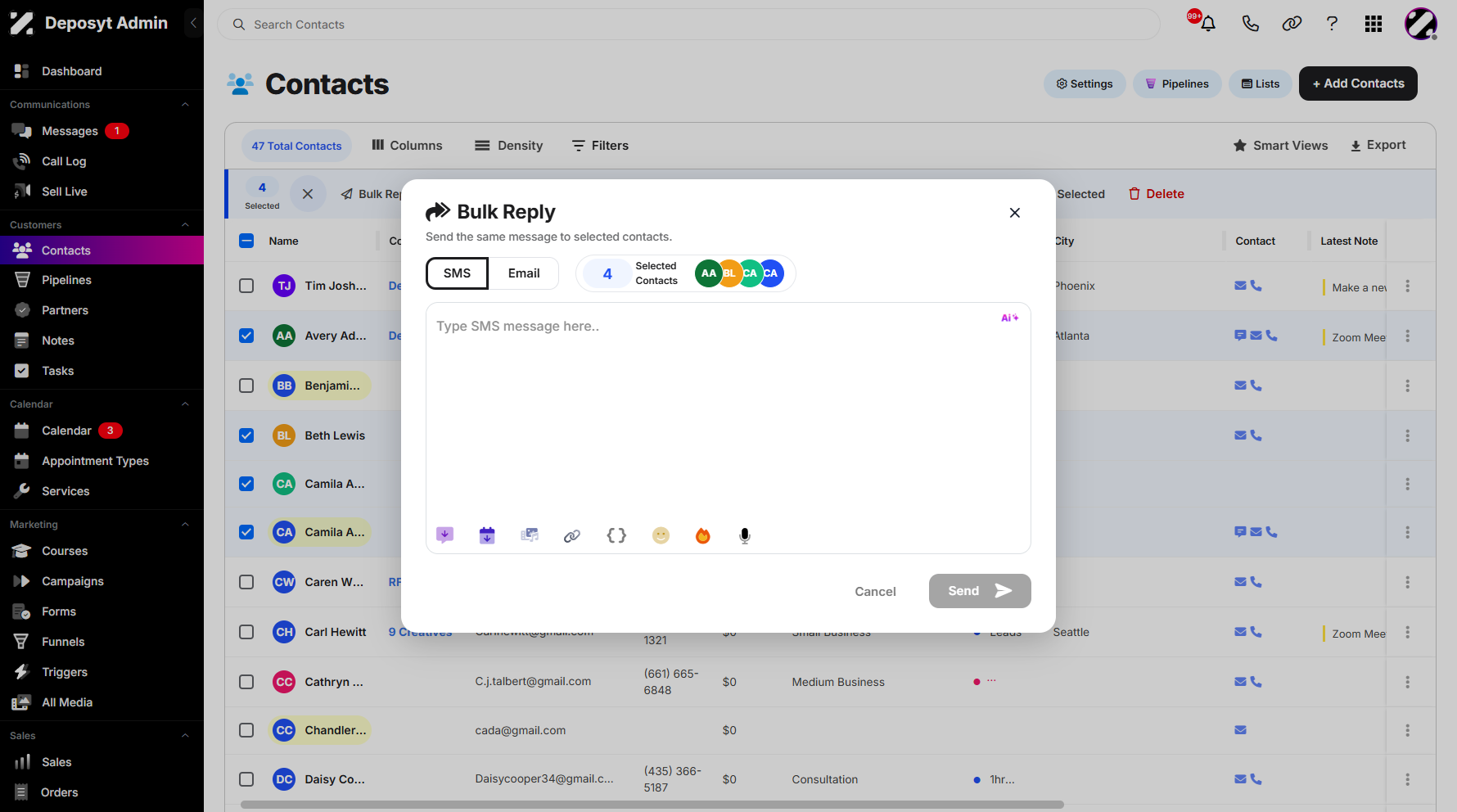Open the Density options

point(508,146)
